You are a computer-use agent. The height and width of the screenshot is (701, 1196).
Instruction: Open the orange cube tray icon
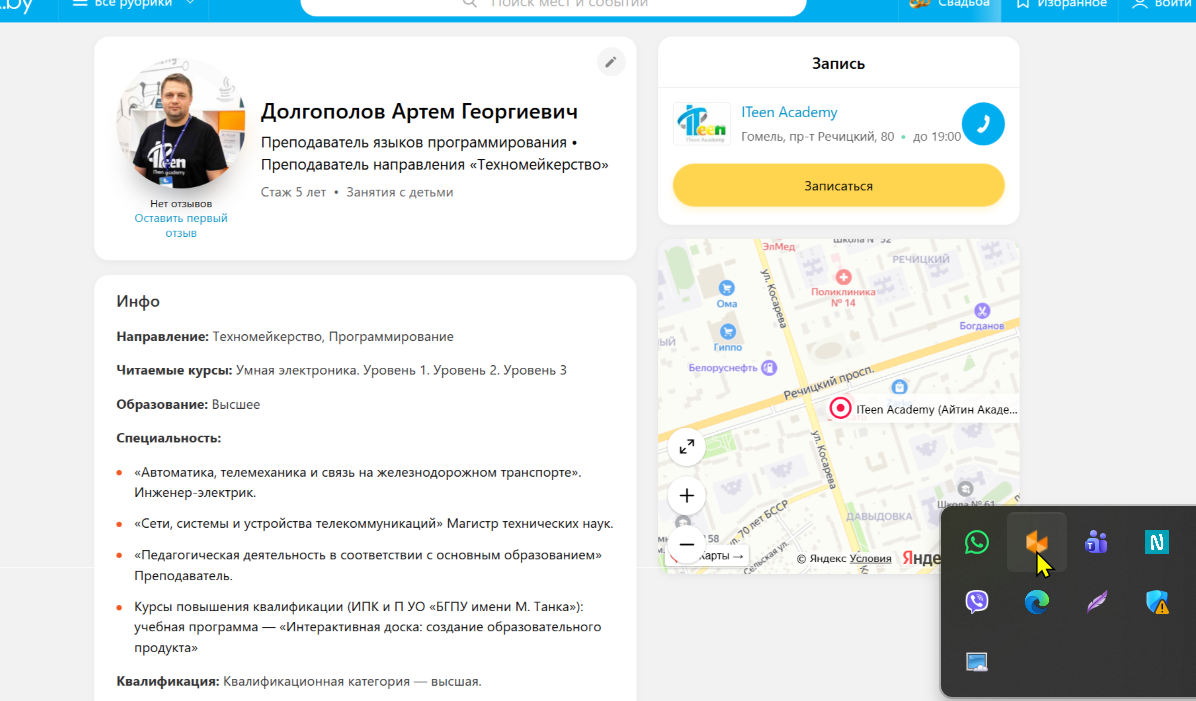coord(1037,542)
